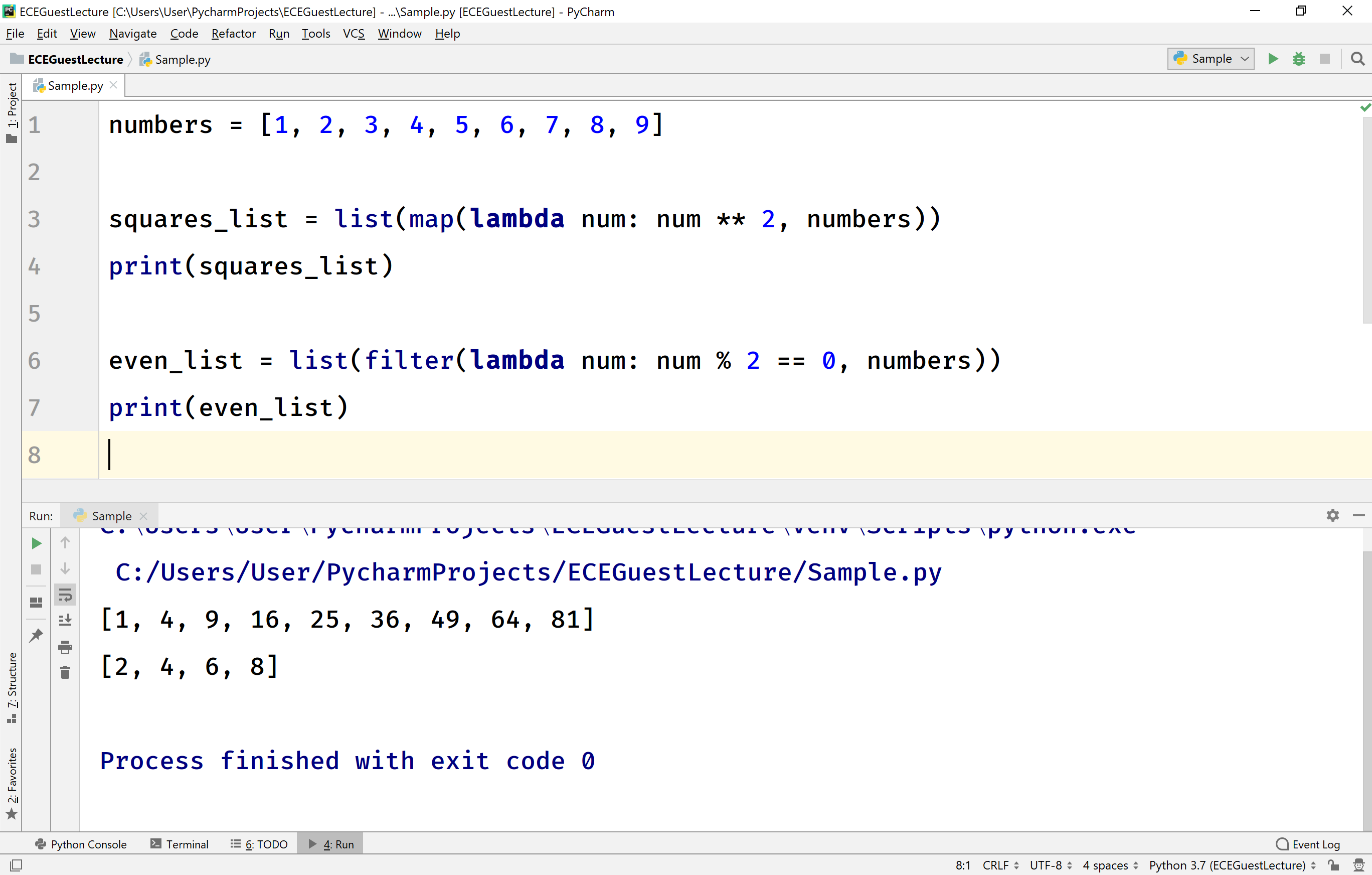This screenshot has width=1372, height=875.
Task: Pin the Run tab using the pin icon
Action: pos(36,636)
